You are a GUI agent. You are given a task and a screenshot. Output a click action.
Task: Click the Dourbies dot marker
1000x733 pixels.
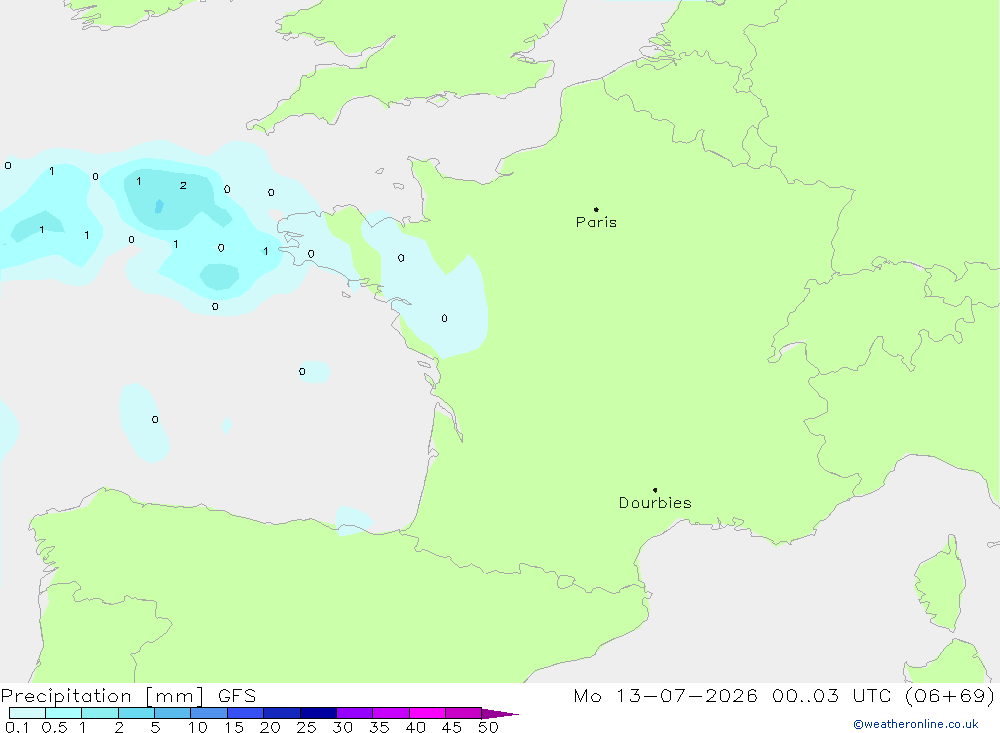pyautogui.click(x=655, y=490)
